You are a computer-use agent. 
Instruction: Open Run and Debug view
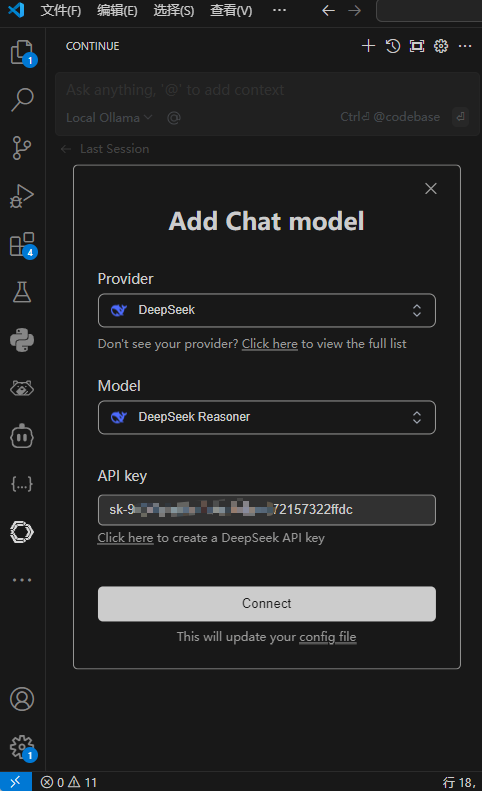[x=22, y=196]
